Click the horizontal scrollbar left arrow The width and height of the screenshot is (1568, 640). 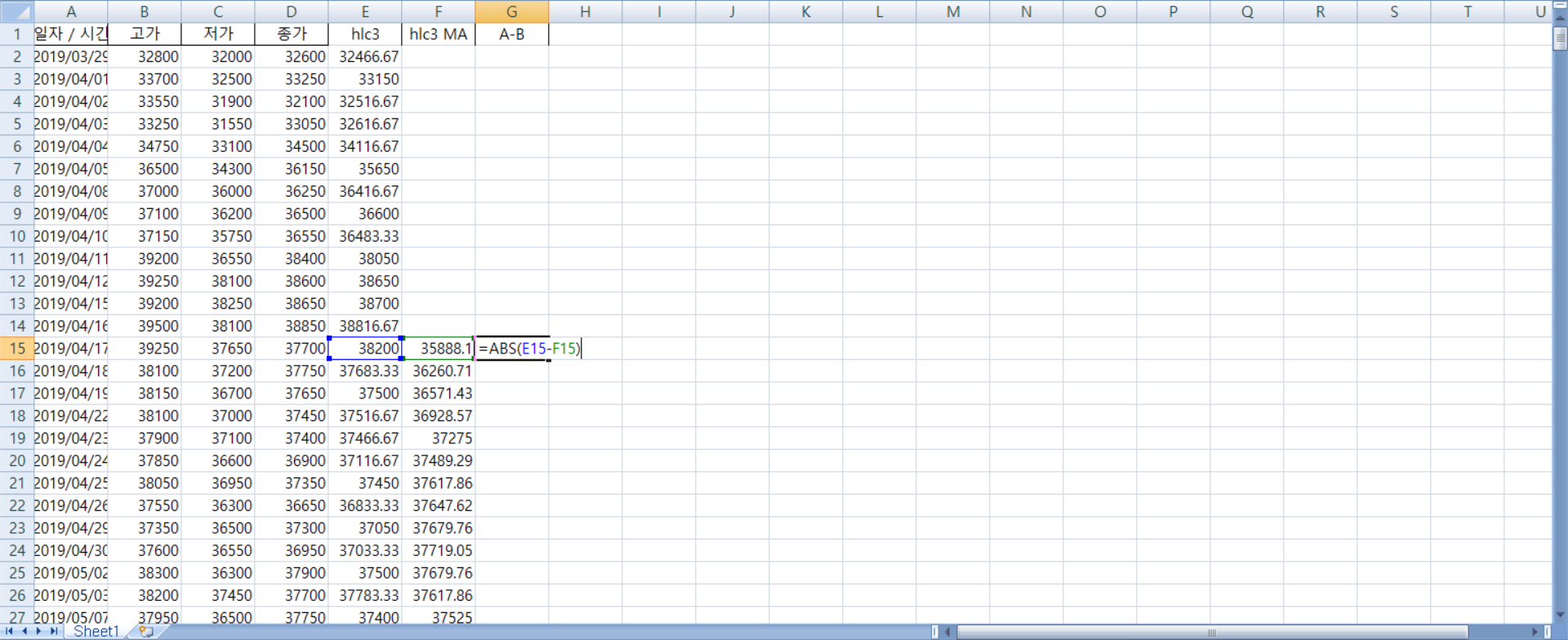[x=948, y=632]
